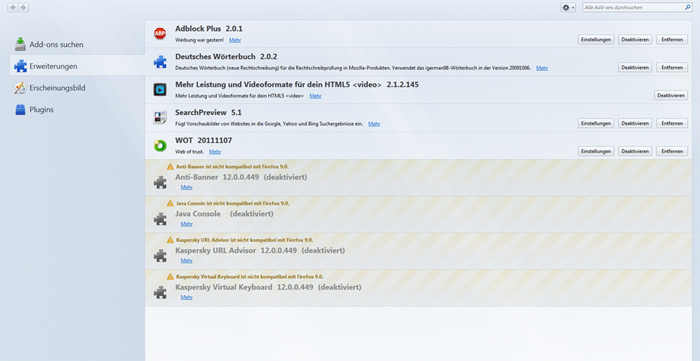
Task: Deactivate Adblock Plus via Deaktivieren button
Action: click(x=635, y=39)
